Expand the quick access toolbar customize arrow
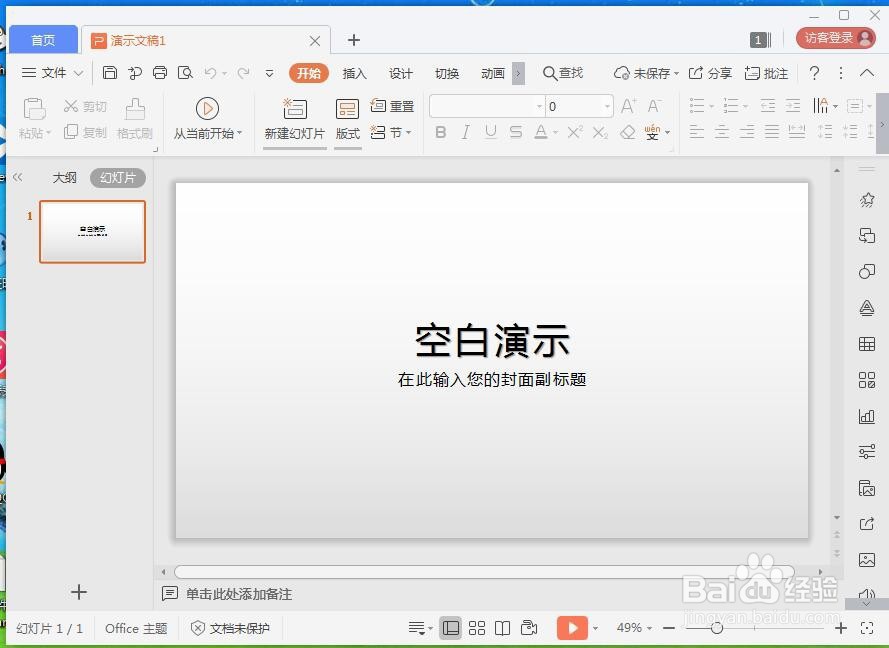 [x=270, y=73]
